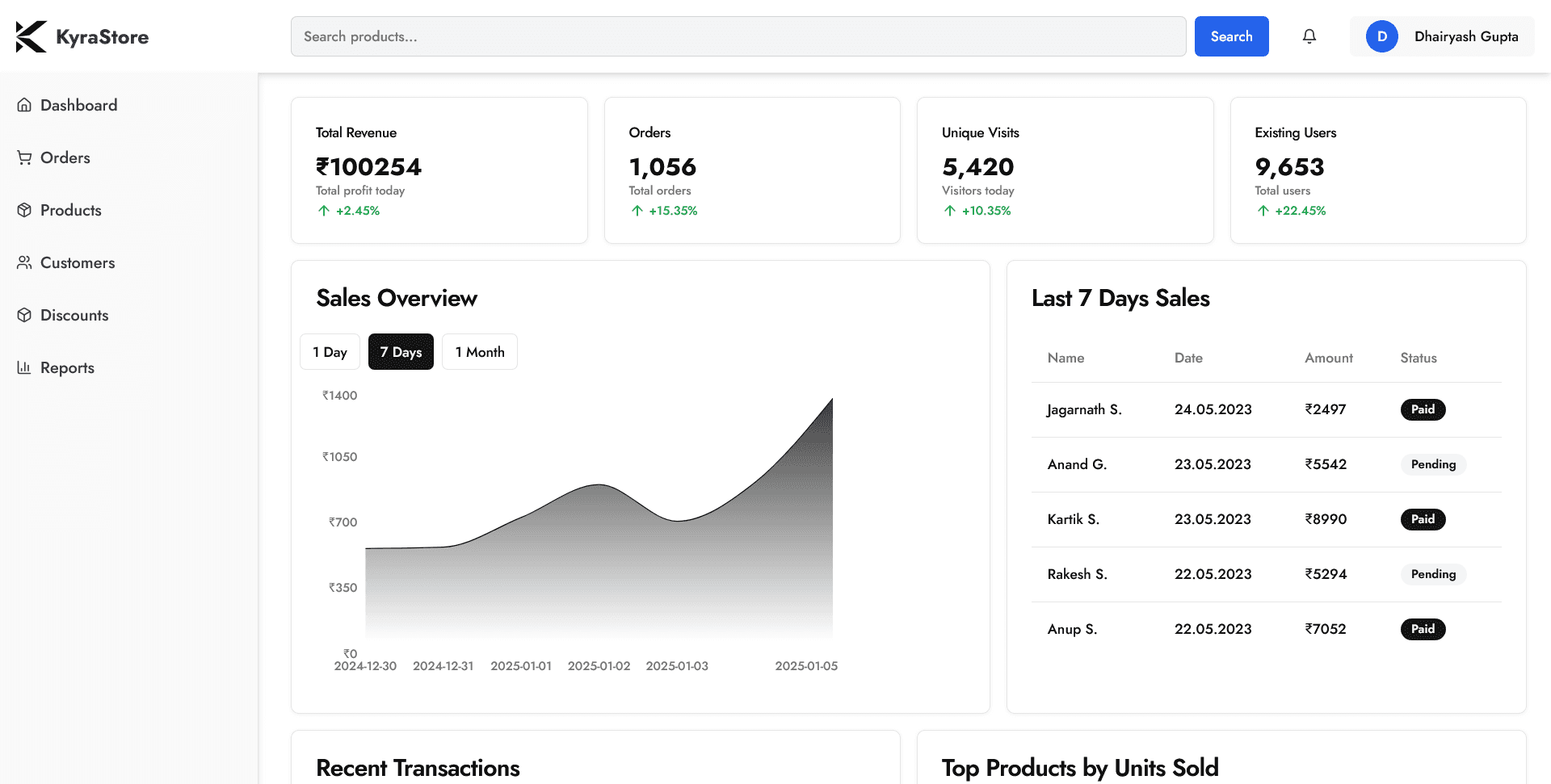
Task: Select the Jagarnath S. name cell
Action: [x=1084, y=409]
